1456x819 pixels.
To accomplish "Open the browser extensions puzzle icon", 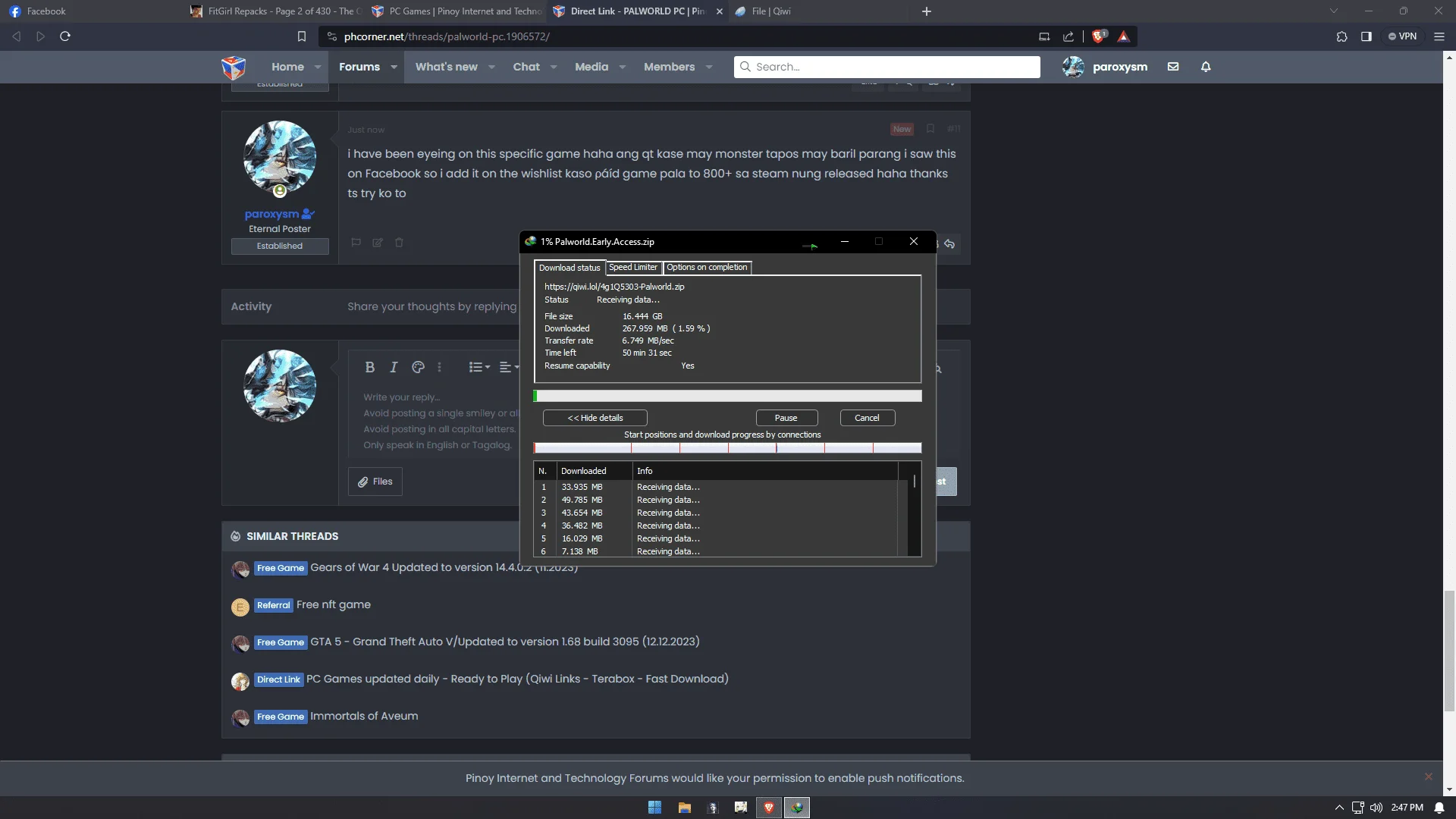I will (x=1341, y=36).
